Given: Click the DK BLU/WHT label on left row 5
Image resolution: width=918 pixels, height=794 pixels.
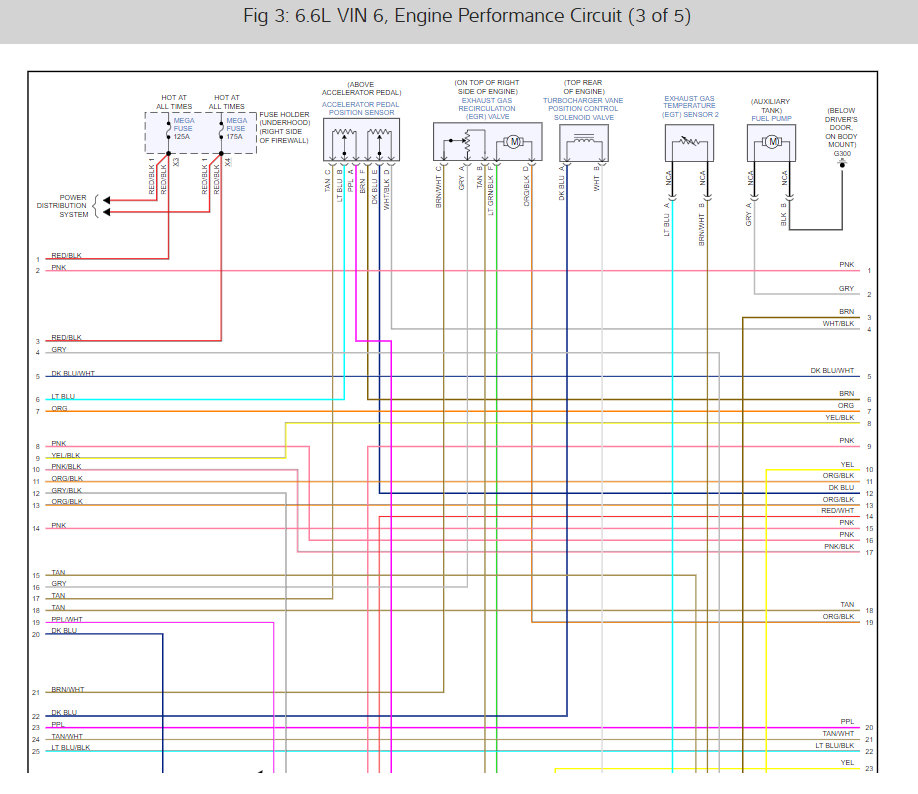Looking at the screenshot, I should 73,373.
